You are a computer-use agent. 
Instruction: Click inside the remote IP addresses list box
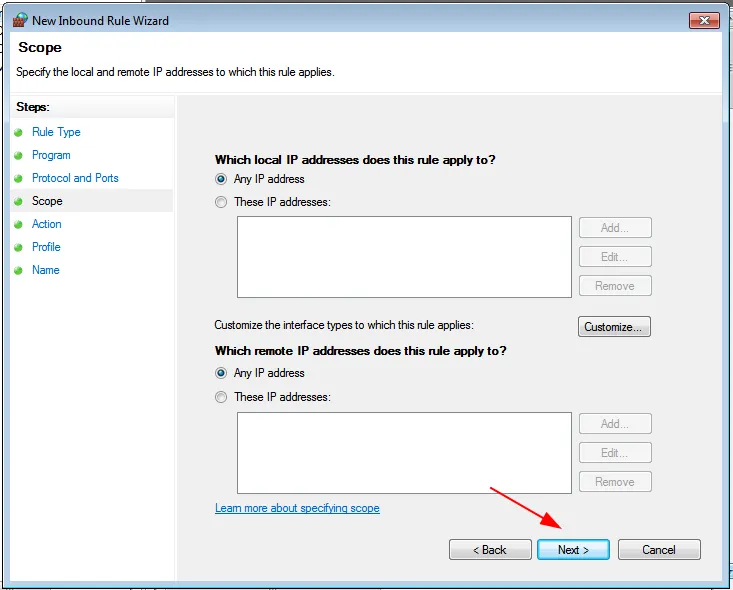pos(404,453)
